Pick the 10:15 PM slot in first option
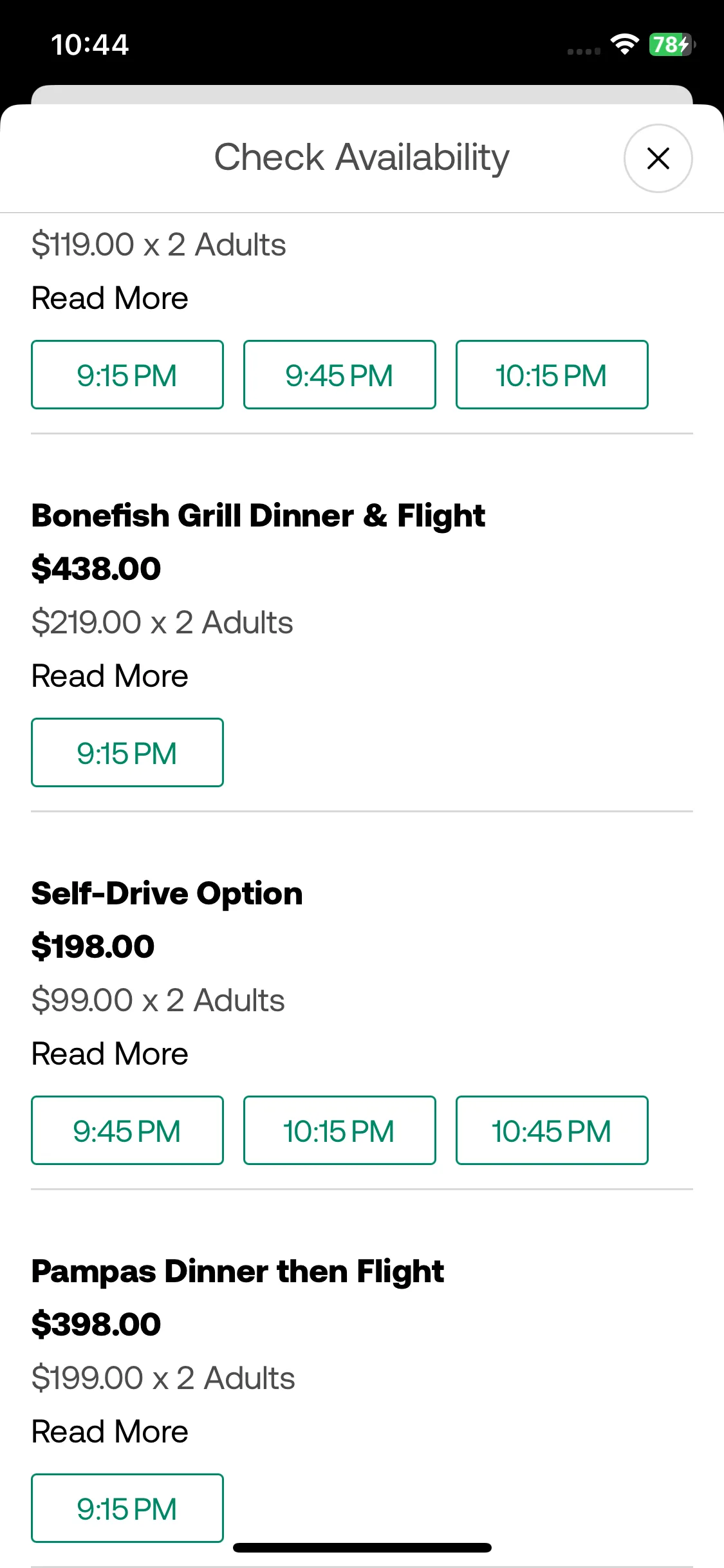Screen dimensions: 724x1568 coord(552,375)
